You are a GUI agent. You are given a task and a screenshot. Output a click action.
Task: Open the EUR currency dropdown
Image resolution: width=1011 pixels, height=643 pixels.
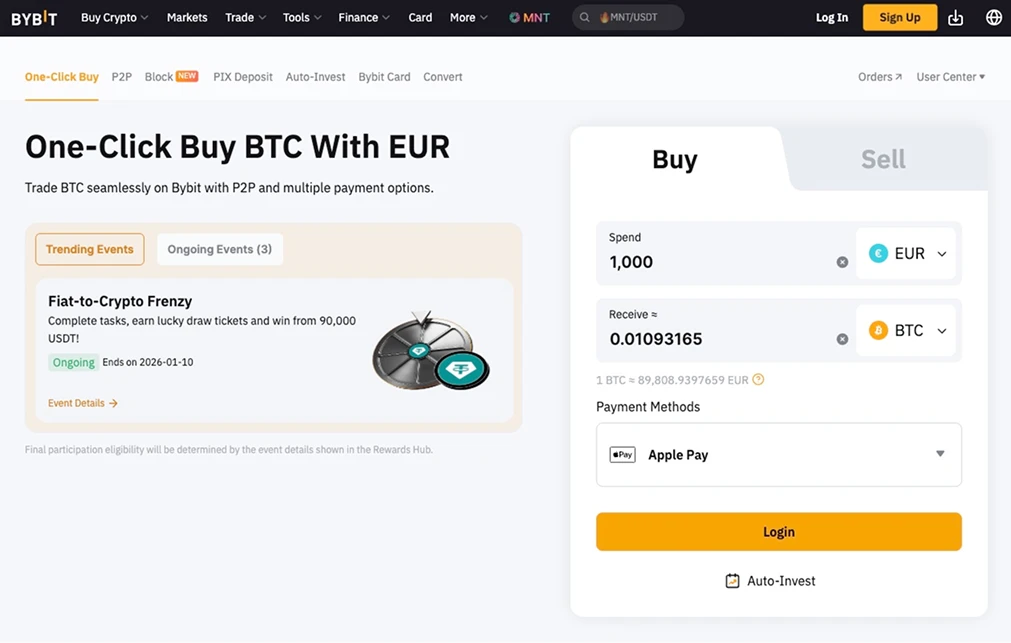(x=906, y=253)
